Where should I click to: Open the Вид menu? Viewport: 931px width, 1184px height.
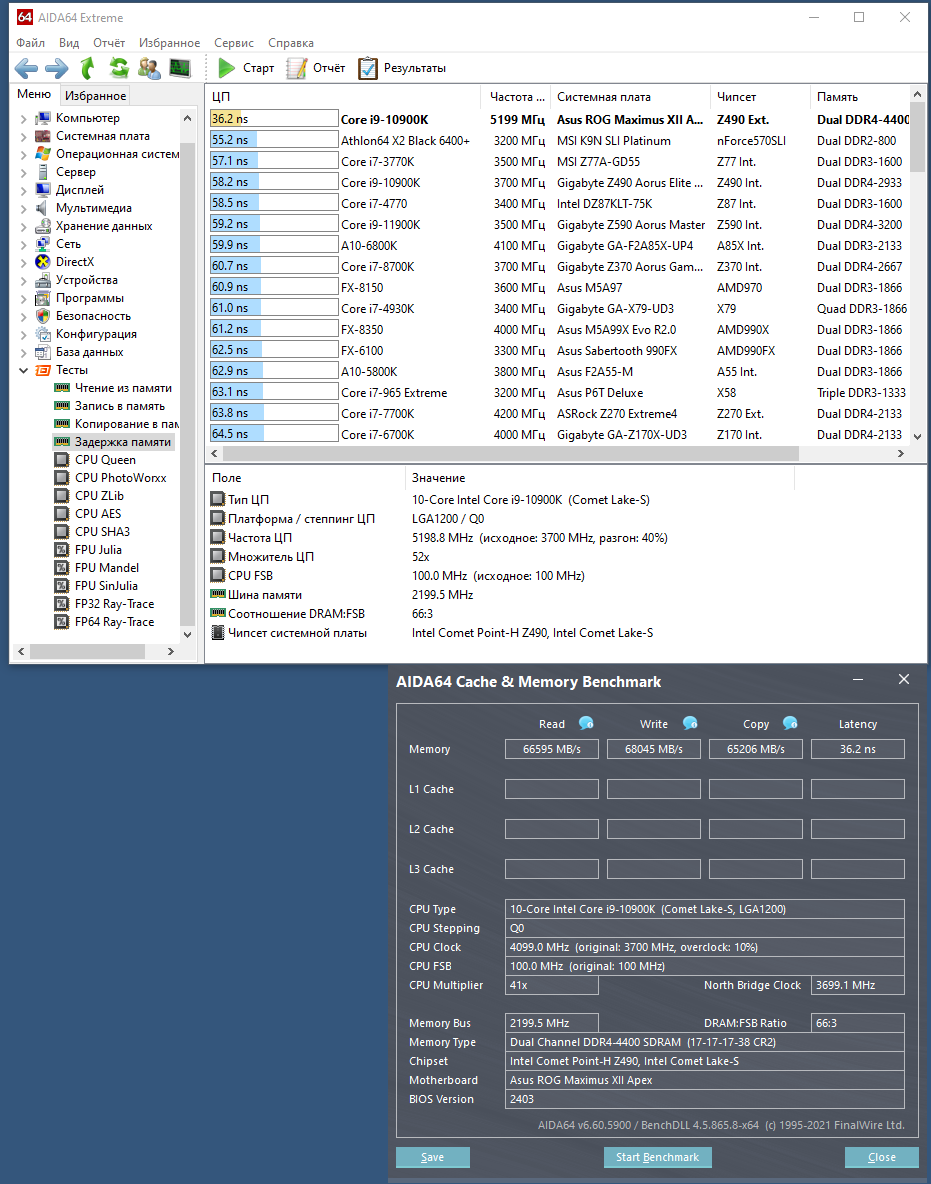[69, 43]
